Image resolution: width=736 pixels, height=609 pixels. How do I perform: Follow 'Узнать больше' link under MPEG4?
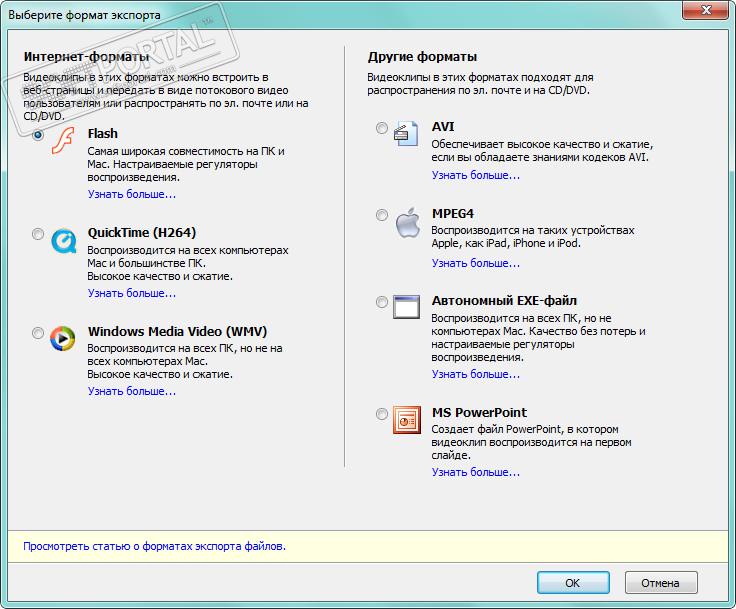click(x=476, y=263)
